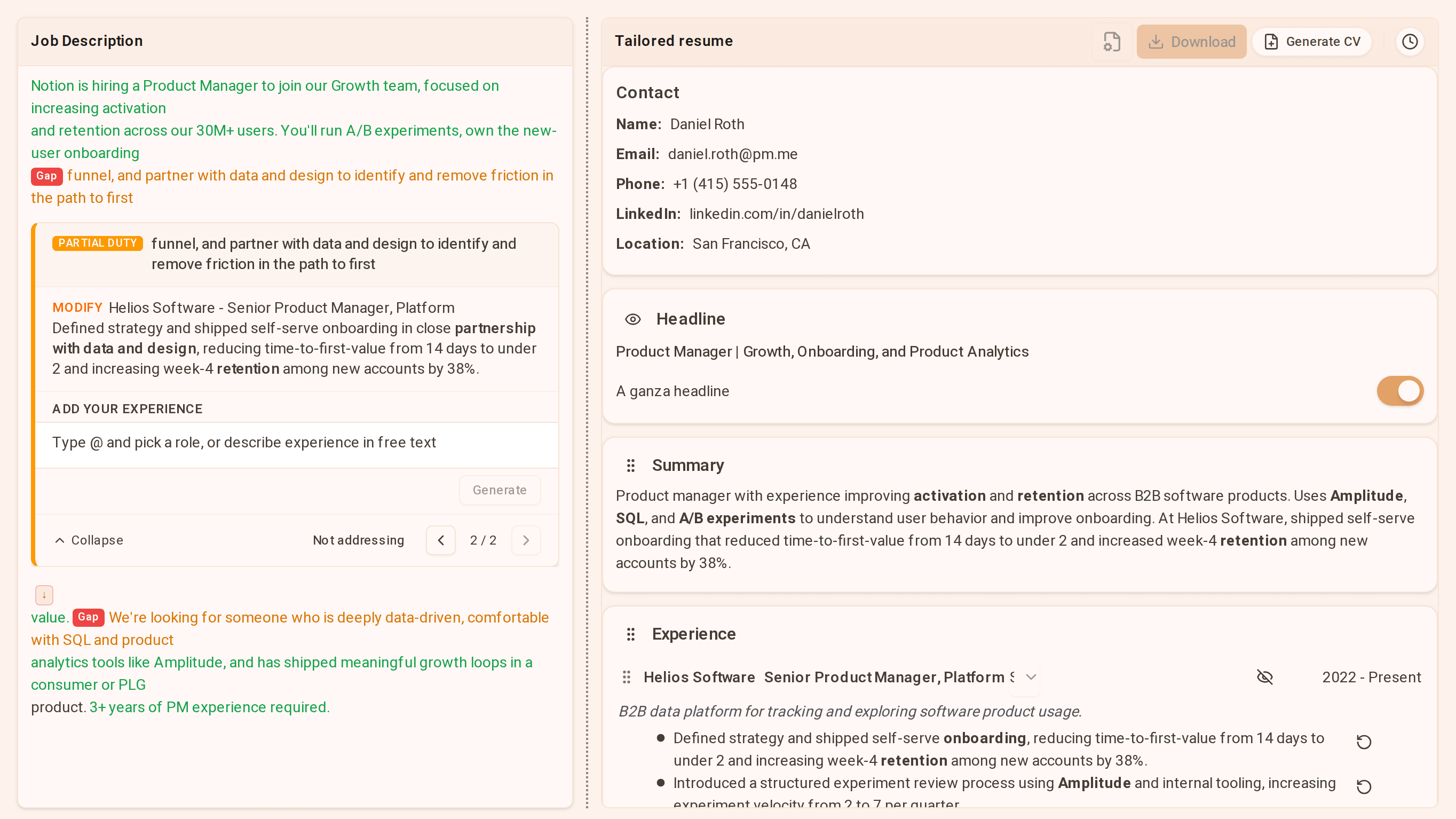Click the 'Notion is hiring a Product Manager' sentence
The image size is (1456, 819).
265,97
